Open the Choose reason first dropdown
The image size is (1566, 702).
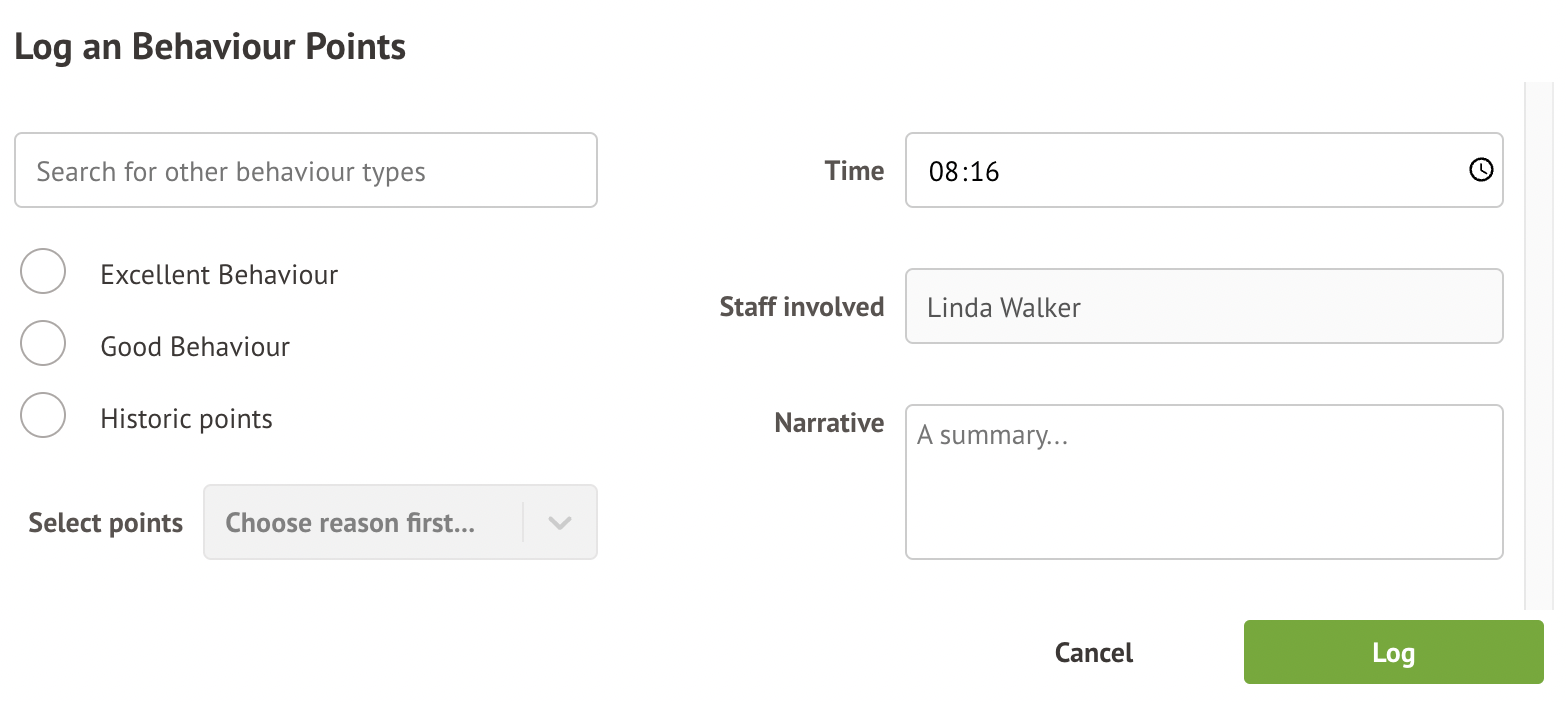[x=362, y=522]
